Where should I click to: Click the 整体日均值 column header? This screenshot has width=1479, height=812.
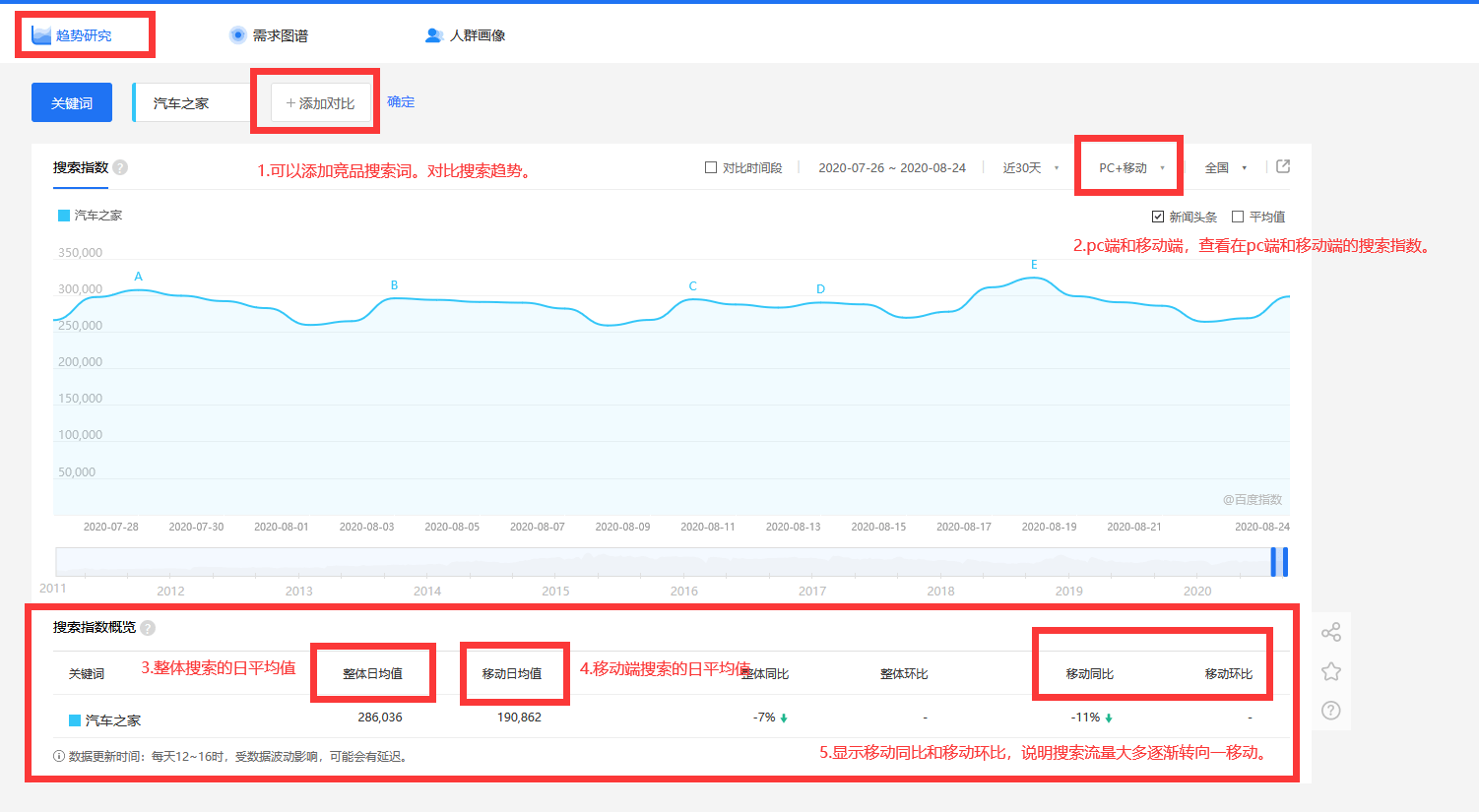click(372, 674)
